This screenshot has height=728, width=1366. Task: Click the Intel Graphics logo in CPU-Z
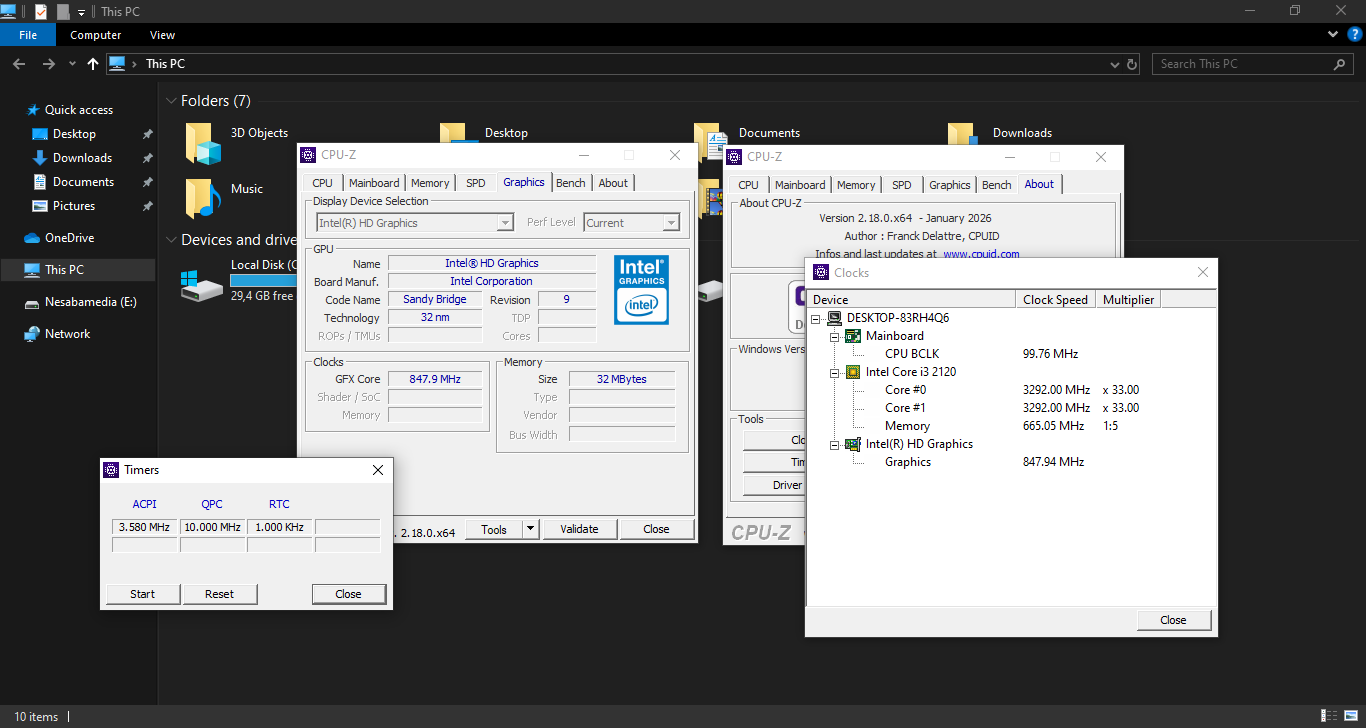point(641,290)
